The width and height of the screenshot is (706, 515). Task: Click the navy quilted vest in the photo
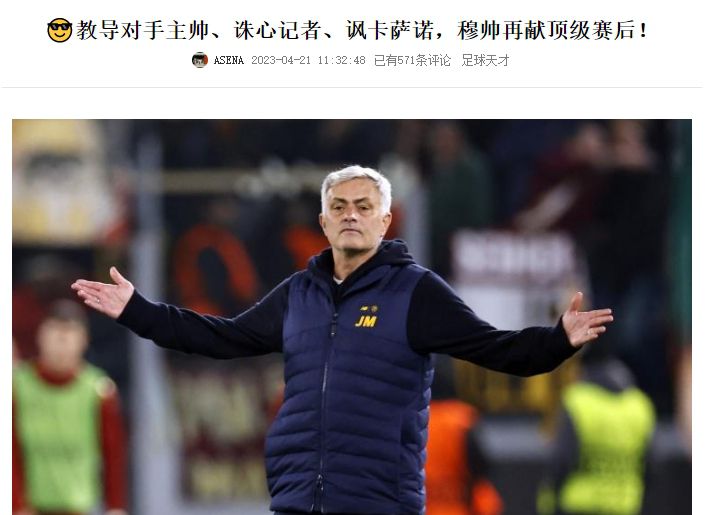coord(351,392)
